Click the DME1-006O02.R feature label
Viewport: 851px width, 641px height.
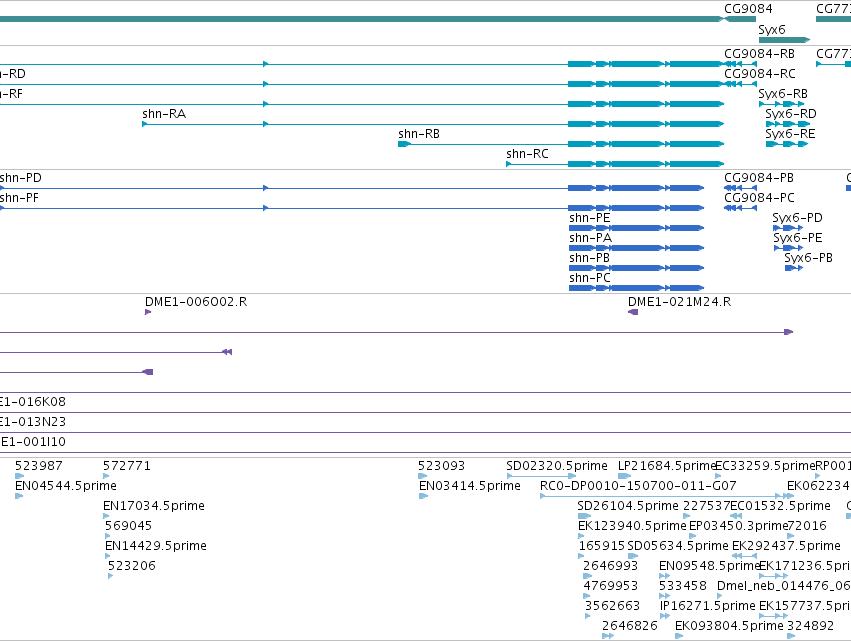point(196,302)
